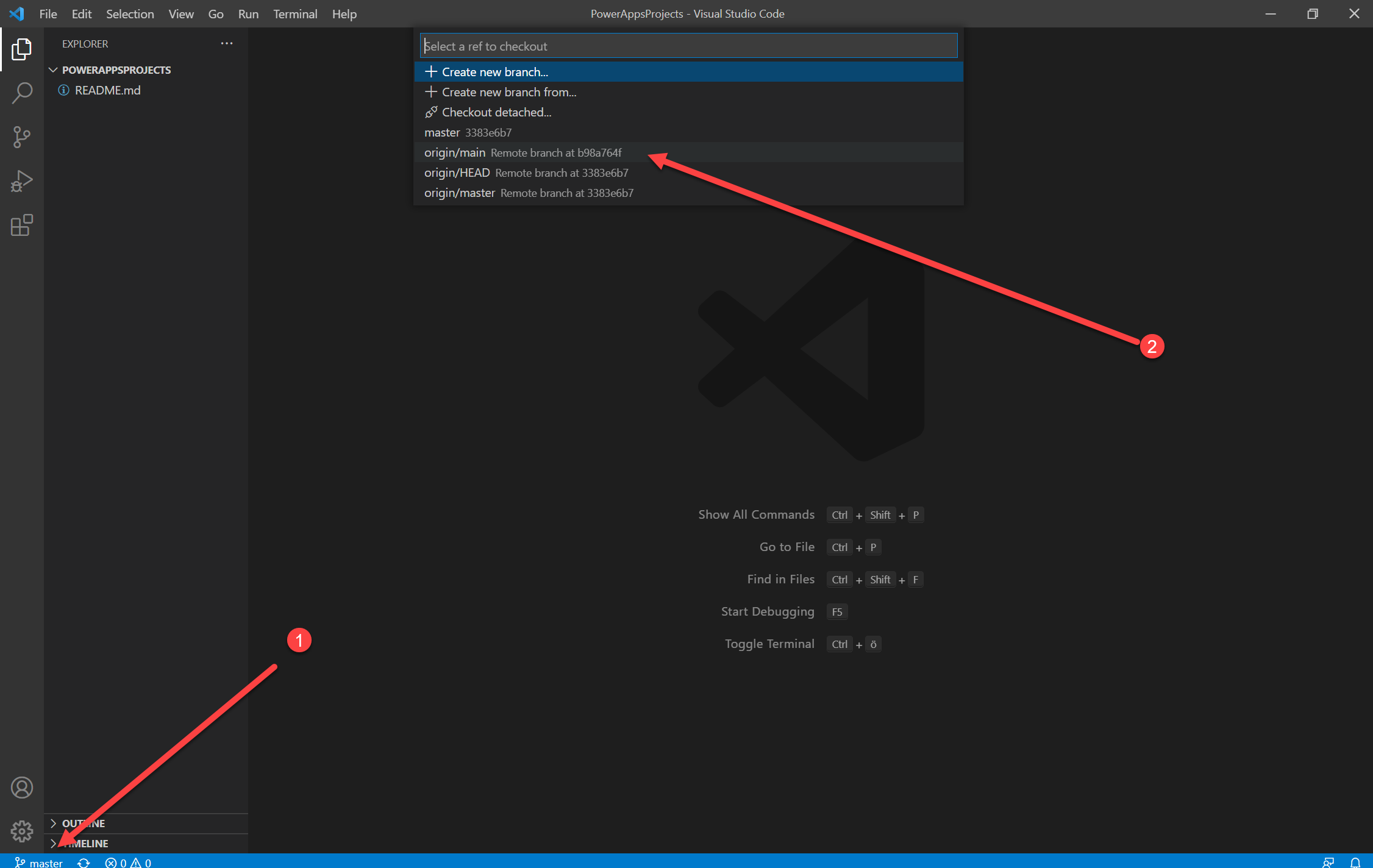Open README.md in the explorer
Image resolution: width=1373 pixels, height=868 pixels.
tap(107, 90)
